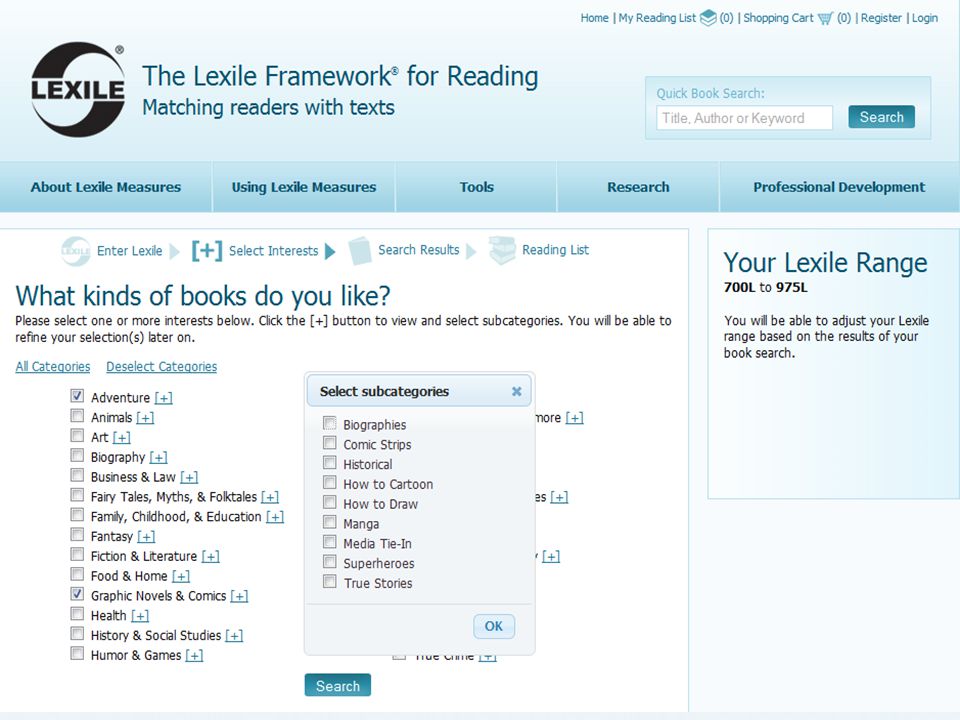
Task: Check the Media Tie-In subcategory
Action: click(329, 542)
